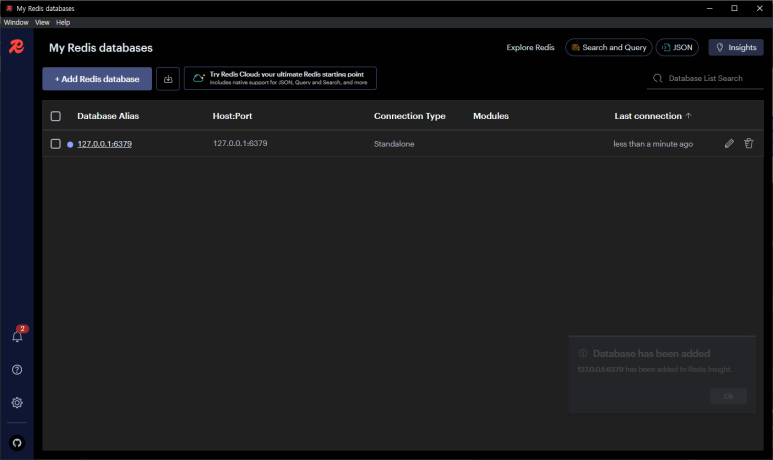Edit the 127.0.0.1:6379 database with pencil icon

[x=729, y=143]
